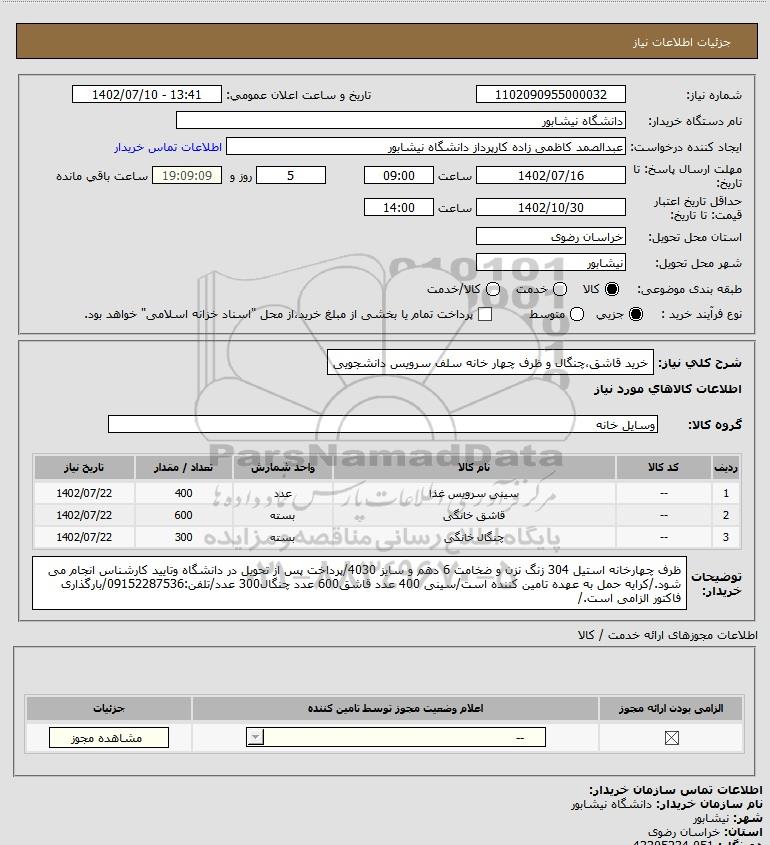This screenshot has height=845, width=770.
Task: Click the عدد unit cell
Action: click(x=283, y=493)
